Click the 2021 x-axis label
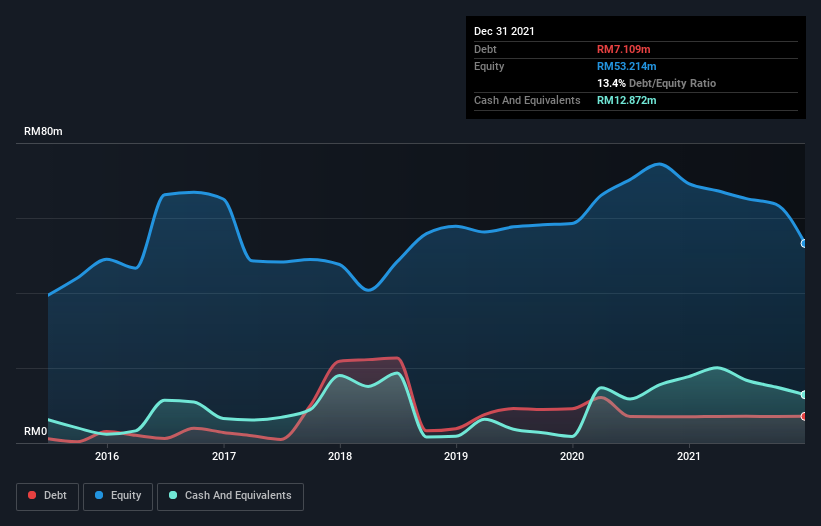The width and height of the screenshot is (821, 526). [689, 456]
